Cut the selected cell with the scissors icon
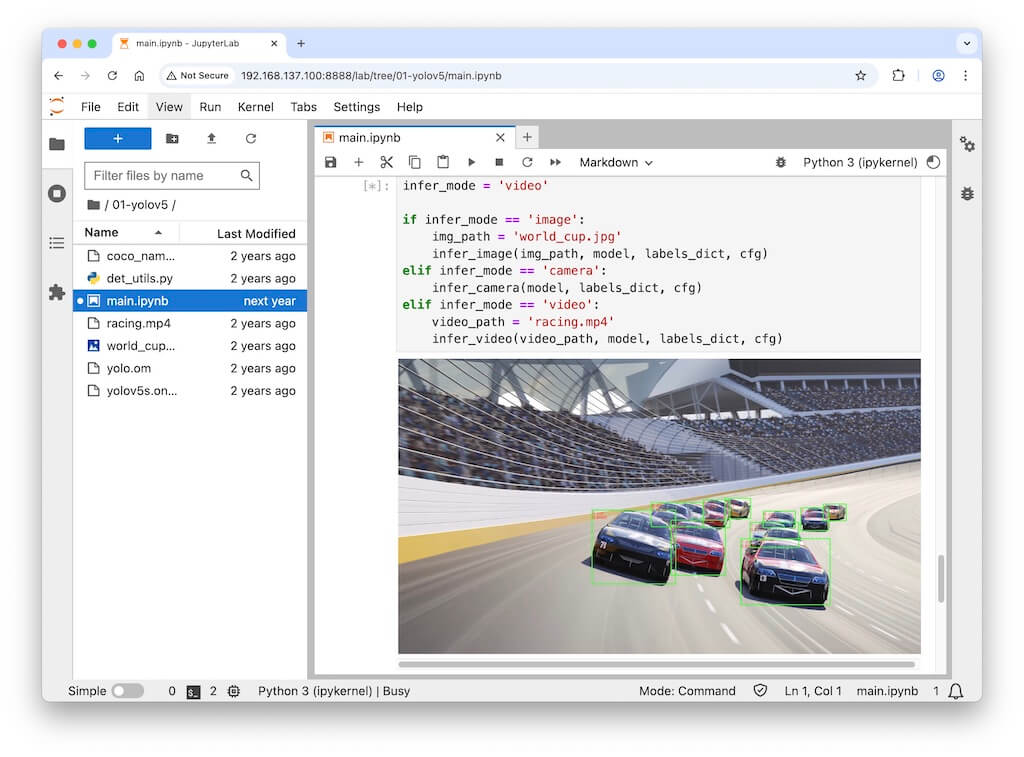The height and width of the screenshot is (757, 1024). tap(387, 162)
